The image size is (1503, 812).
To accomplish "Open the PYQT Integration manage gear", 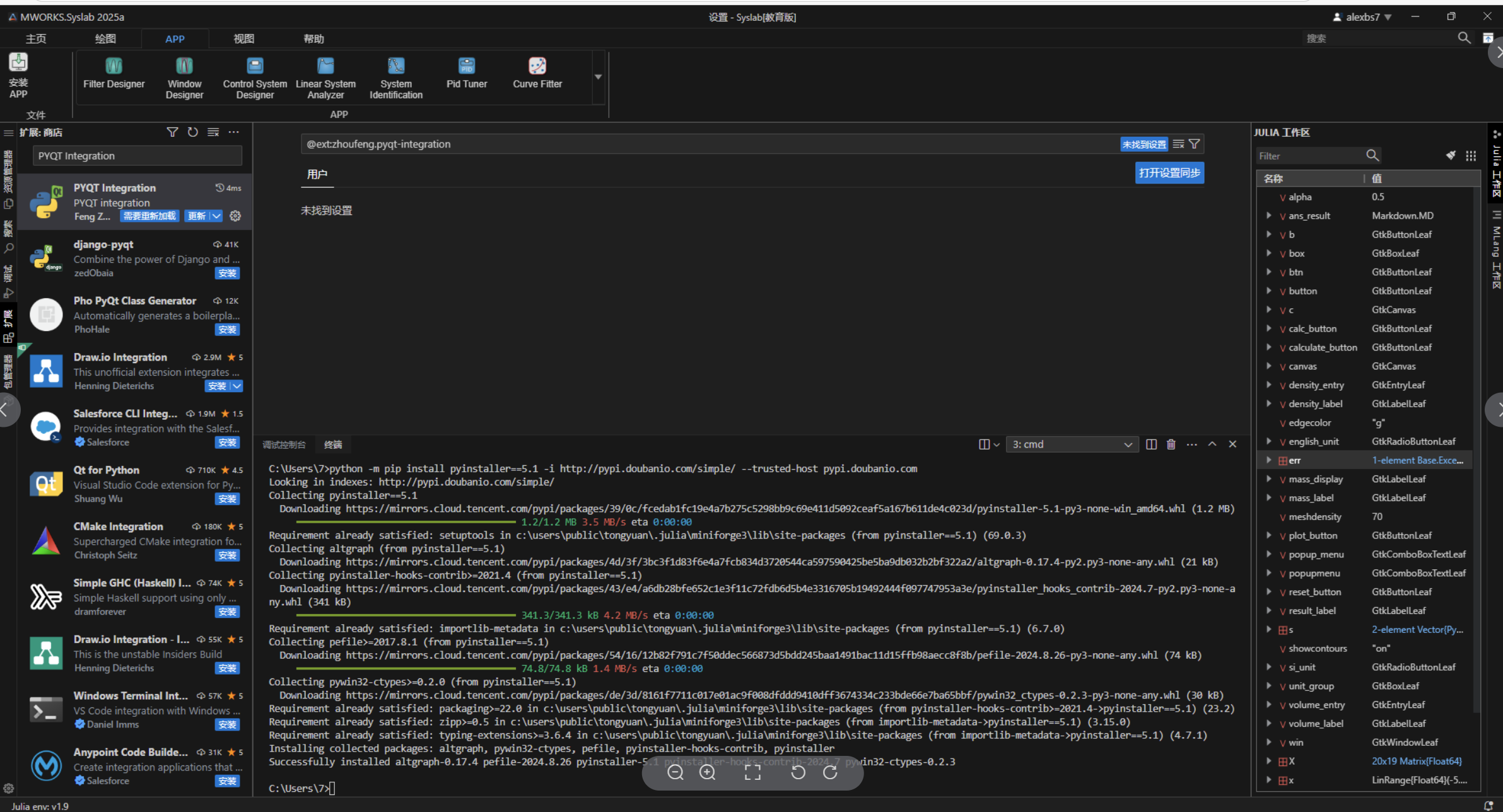I will click(x=235, y=216).
